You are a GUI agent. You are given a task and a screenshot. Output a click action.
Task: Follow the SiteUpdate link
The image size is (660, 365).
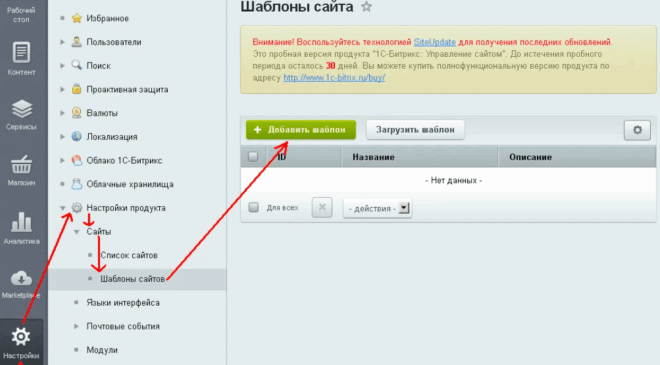[x=434, y=42]
